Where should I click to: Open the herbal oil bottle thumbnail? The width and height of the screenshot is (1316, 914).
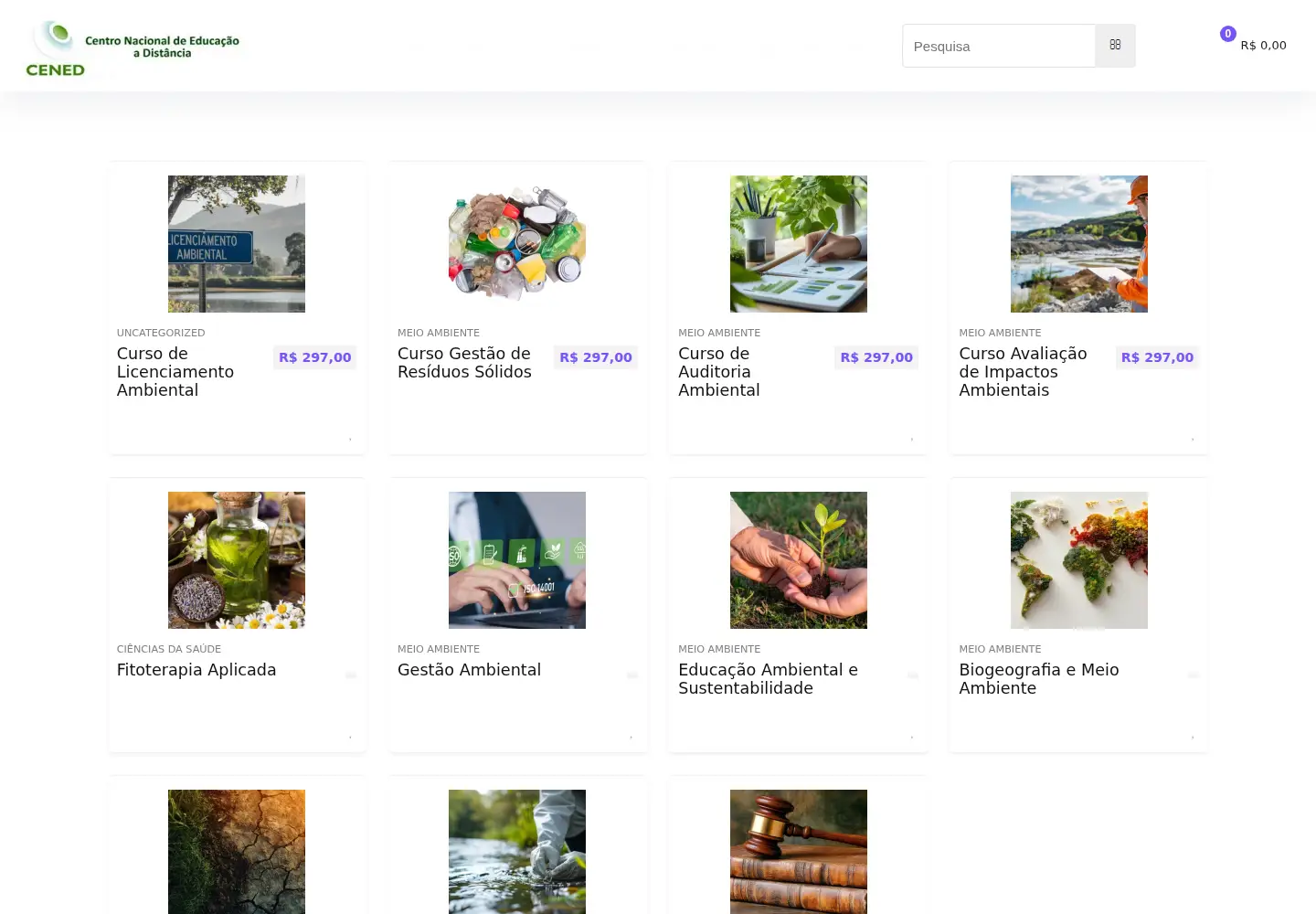(x=237, y=560)
